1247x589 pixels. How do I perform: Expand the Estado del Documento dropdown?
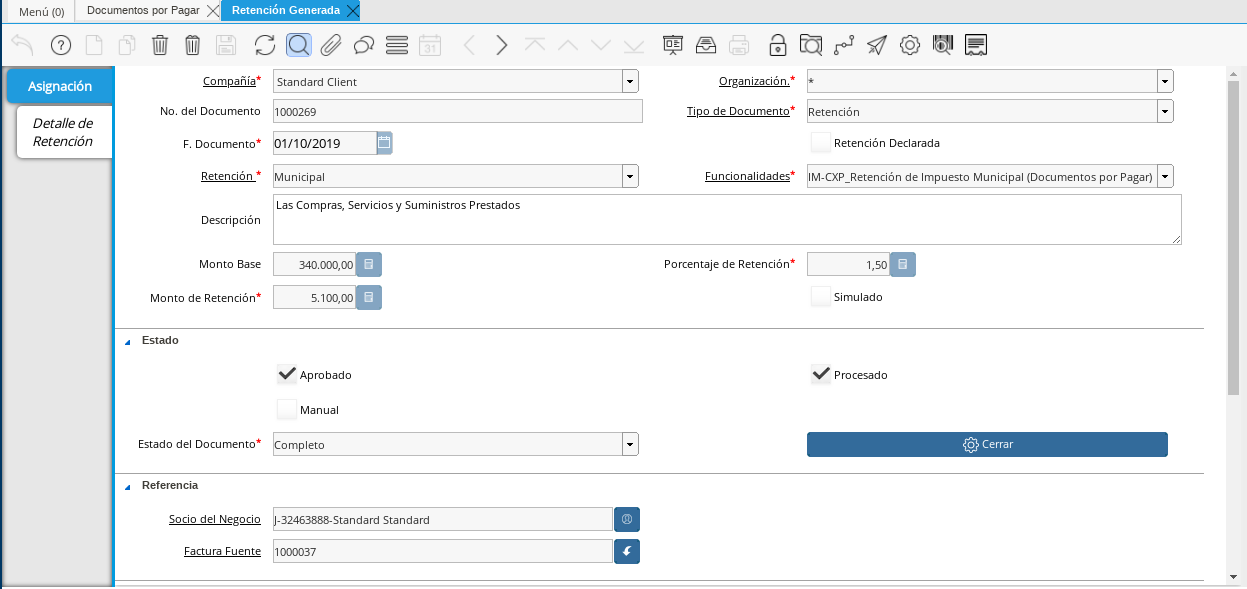coord(630,445)
